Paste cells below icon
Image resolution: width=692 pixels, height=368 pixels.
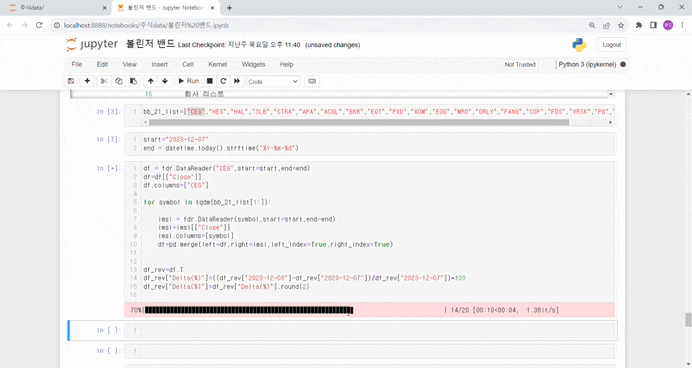133,81
